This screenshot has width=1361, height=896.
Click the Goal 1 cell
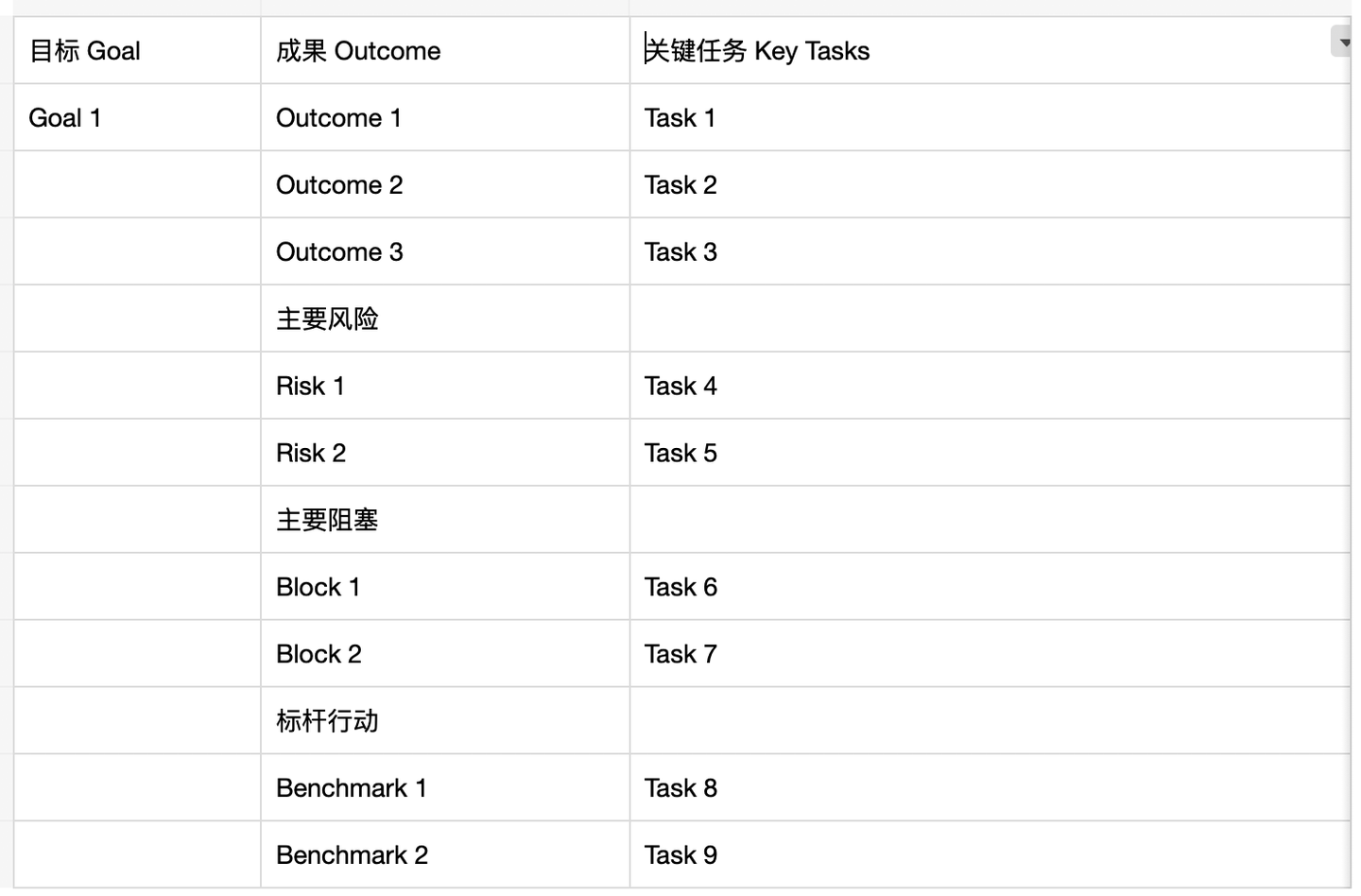click(x=137, y=117)
